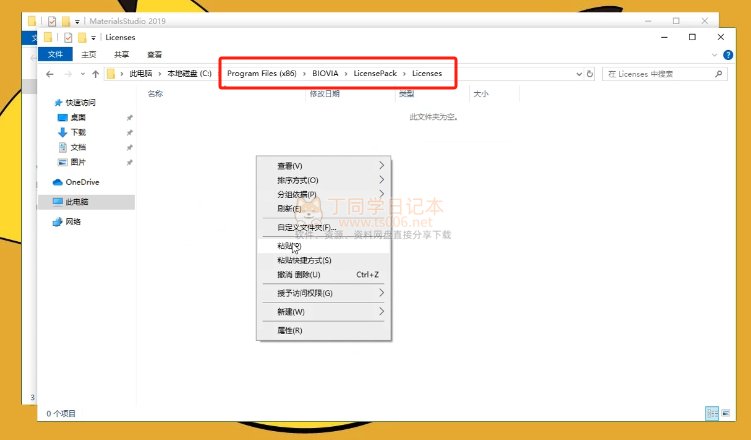Click 本地磁盘 (C:) breadcrumb
This screenshot has width=751, height=440.
tap(189, 73)
